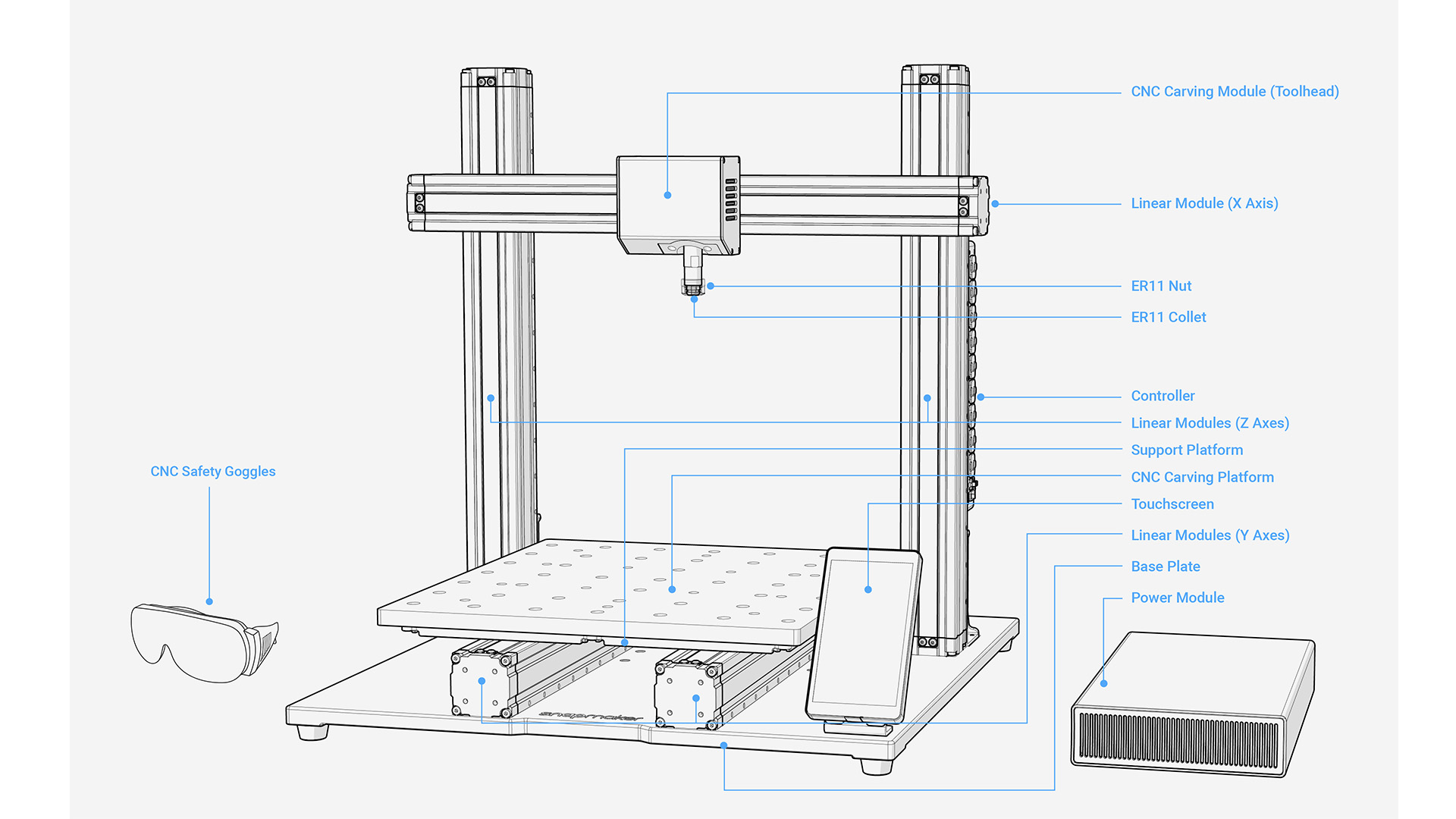This screenshot has width=1456, height=819.
Task: Select the Support Platform label
Action: 1187,450
